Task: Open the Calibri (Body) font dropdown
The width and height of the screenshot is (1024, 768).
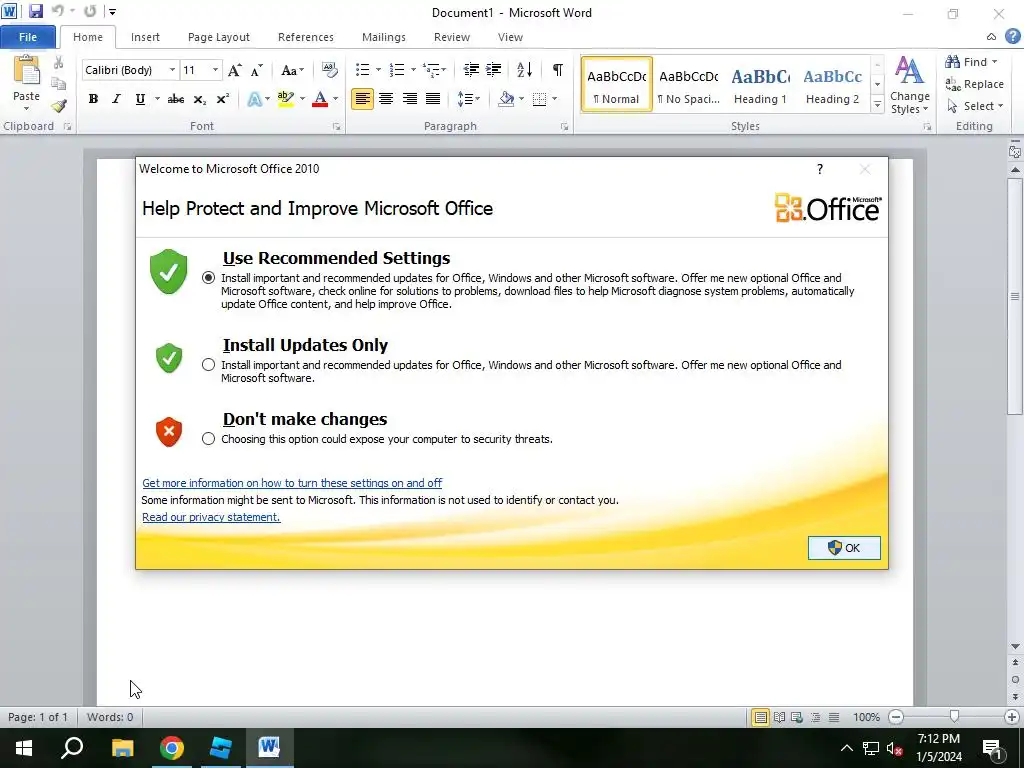Action: tap(172, 70)
